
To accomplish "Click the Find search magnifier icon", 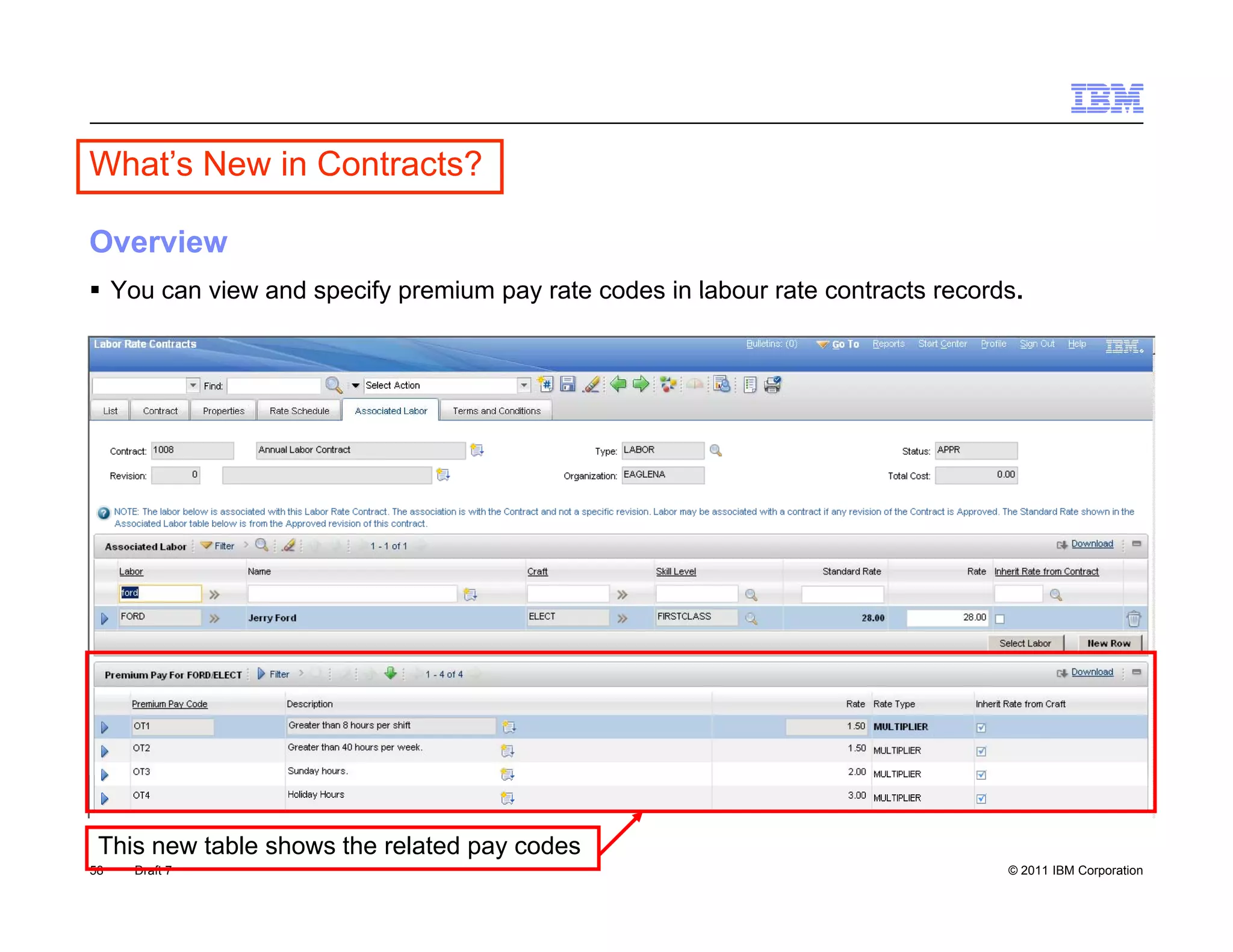I will [x=334, y=385].
